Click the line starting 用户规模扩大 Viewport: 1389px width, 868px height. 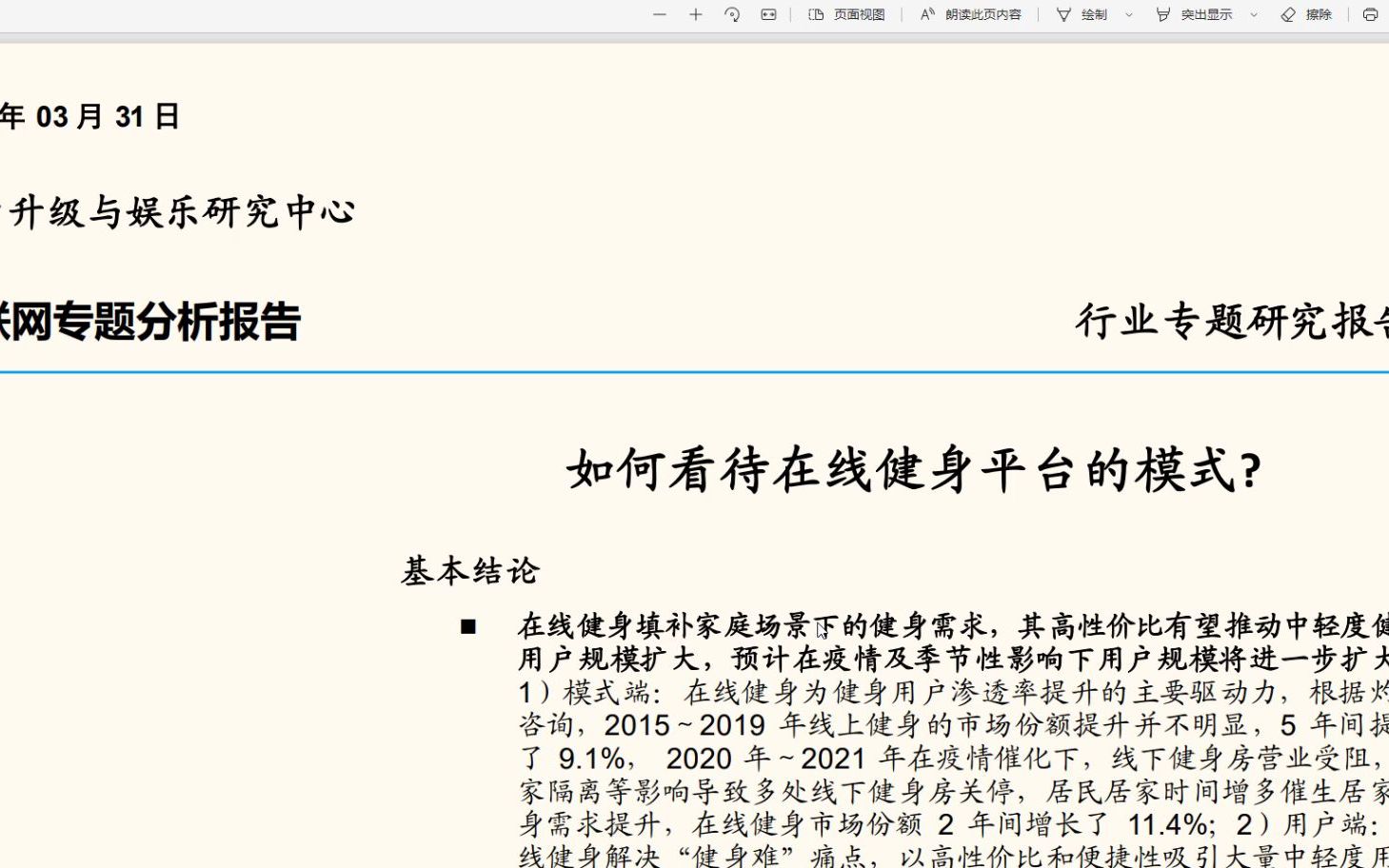(x=953, y=659)
